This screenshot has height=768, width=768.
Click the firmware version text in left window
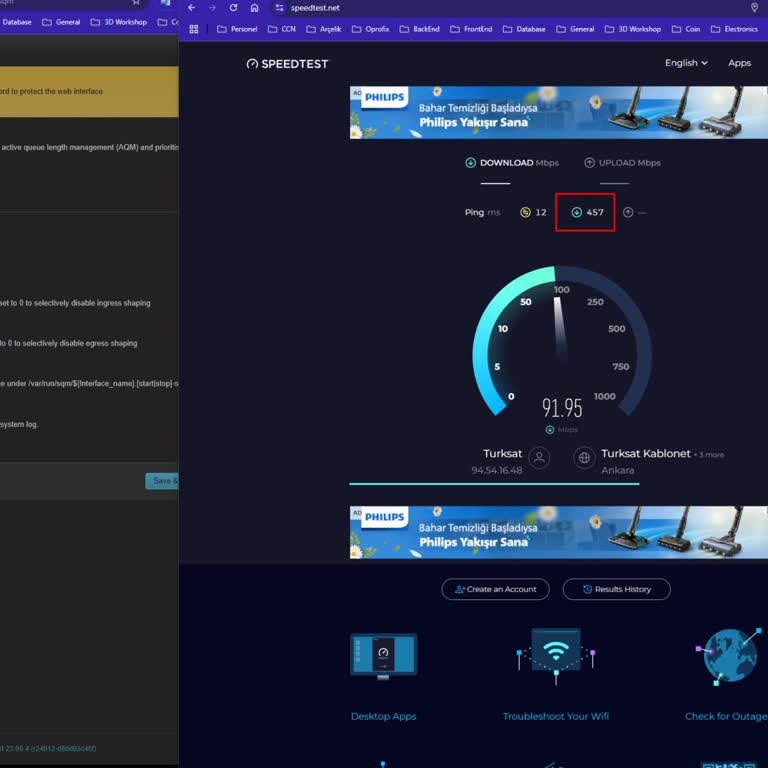click(x=48, y=748)
